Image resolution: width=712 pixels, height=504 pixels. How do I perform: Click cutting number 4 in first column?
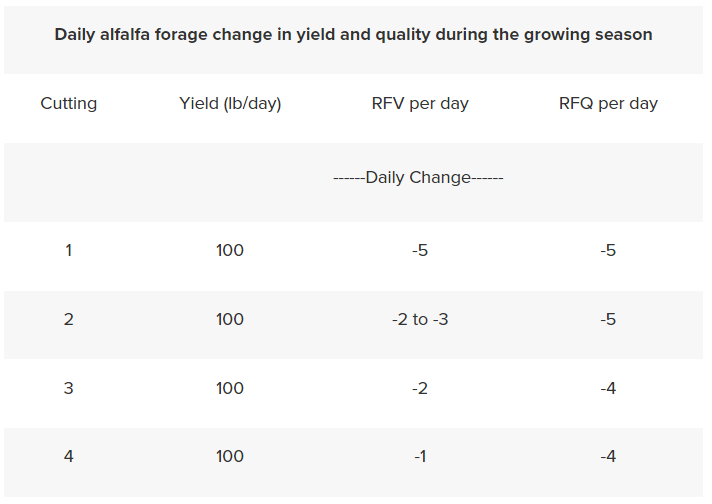click(69, 457)
